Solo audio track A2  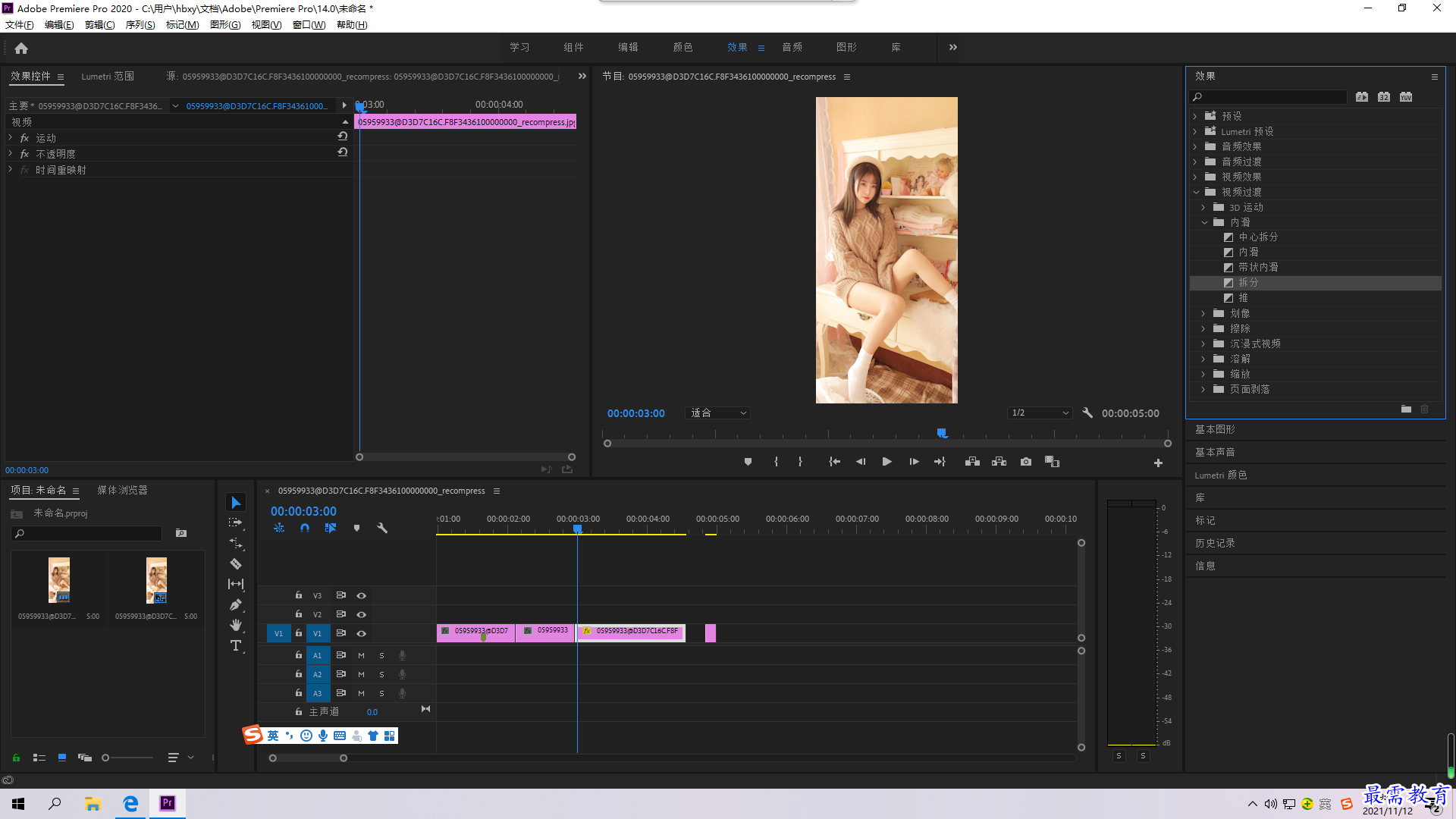pos(381,675)
